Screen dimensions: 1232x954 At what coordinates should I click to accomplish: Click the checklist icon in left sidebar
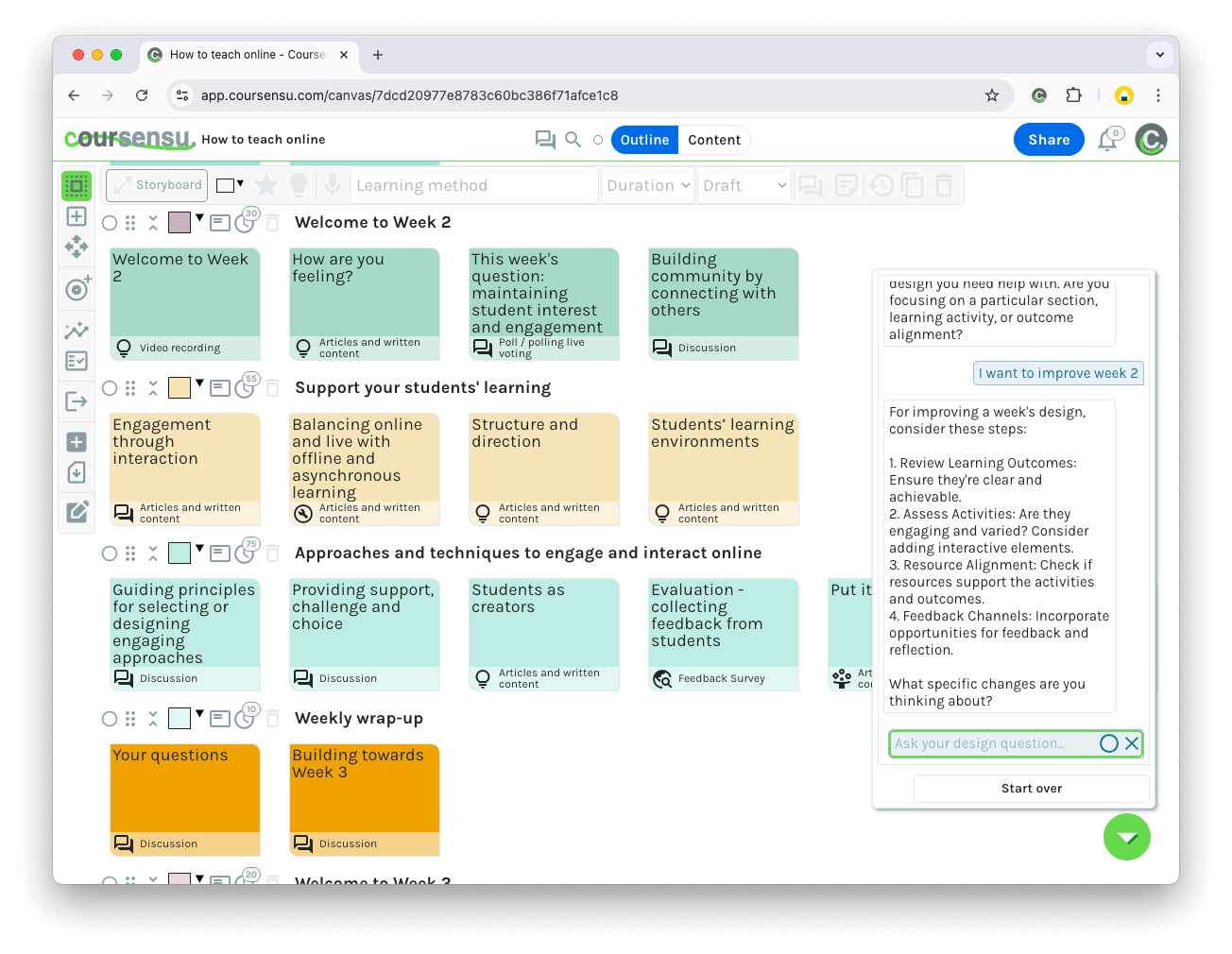(x=77, y=361)
